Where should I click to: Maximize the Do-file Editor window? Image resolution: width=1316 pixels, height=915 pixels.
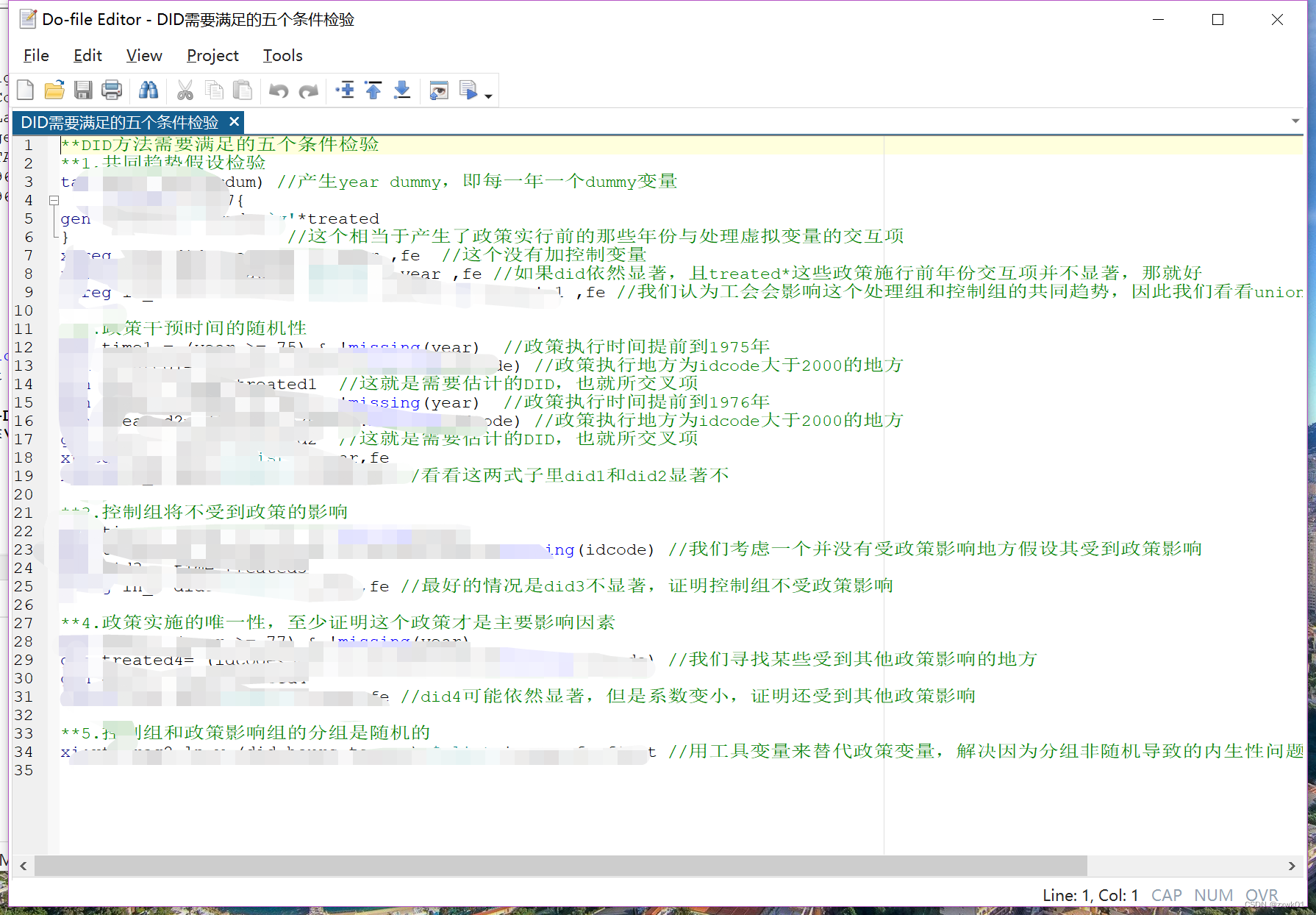(1217, 20)
